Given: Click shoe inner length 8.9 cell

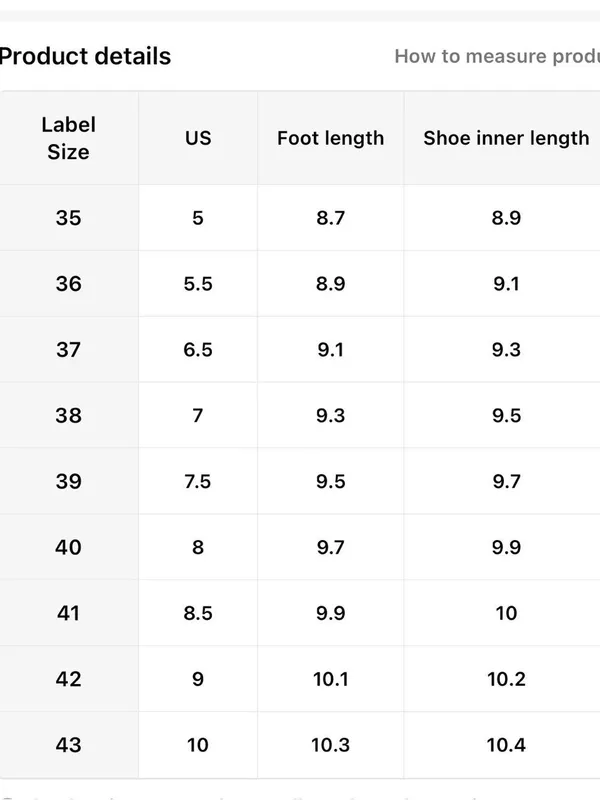Looking at the screenshot, I should click(x=502, y=218).
